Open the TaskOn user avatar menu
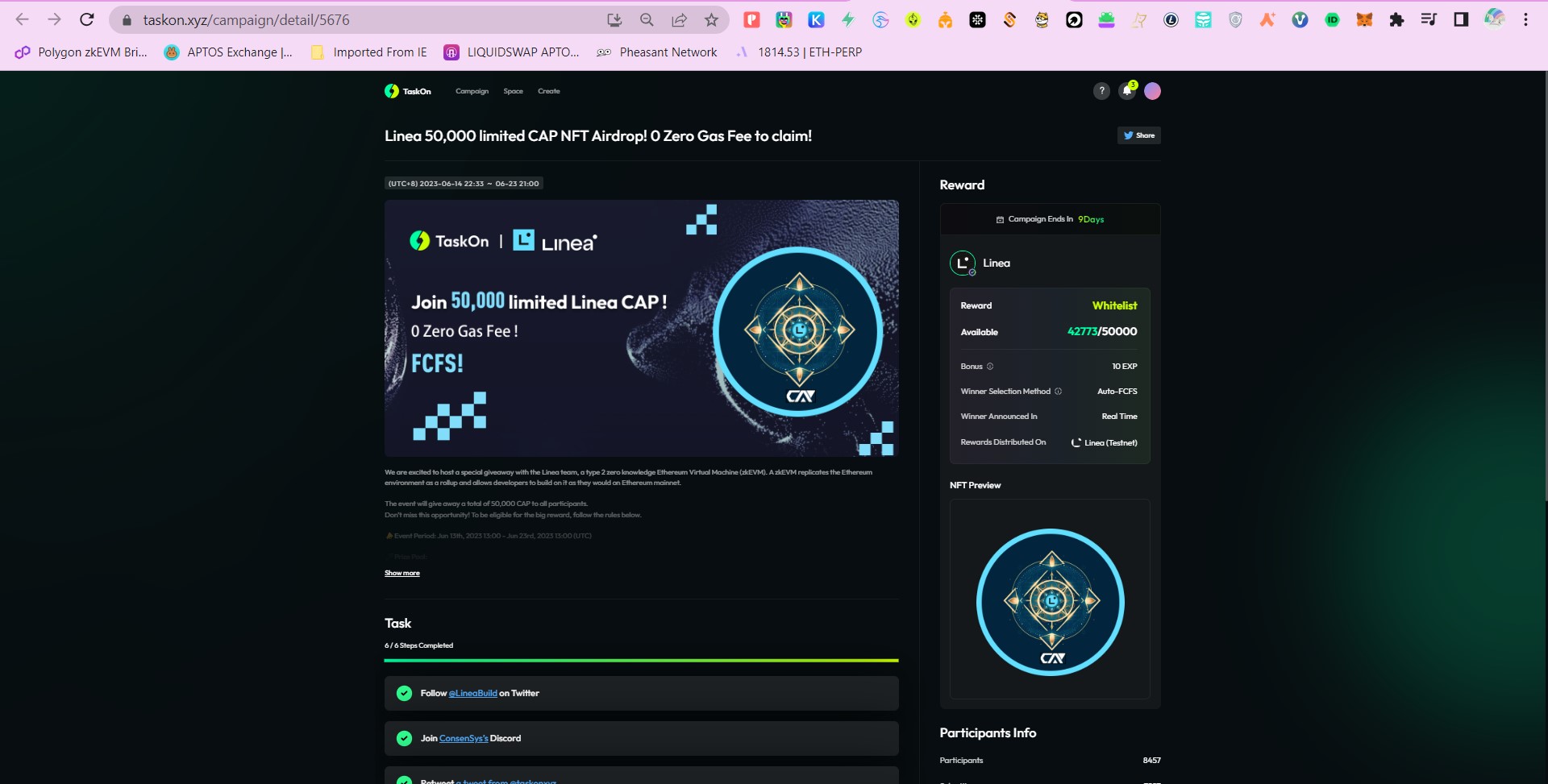 pos(1153,91)
